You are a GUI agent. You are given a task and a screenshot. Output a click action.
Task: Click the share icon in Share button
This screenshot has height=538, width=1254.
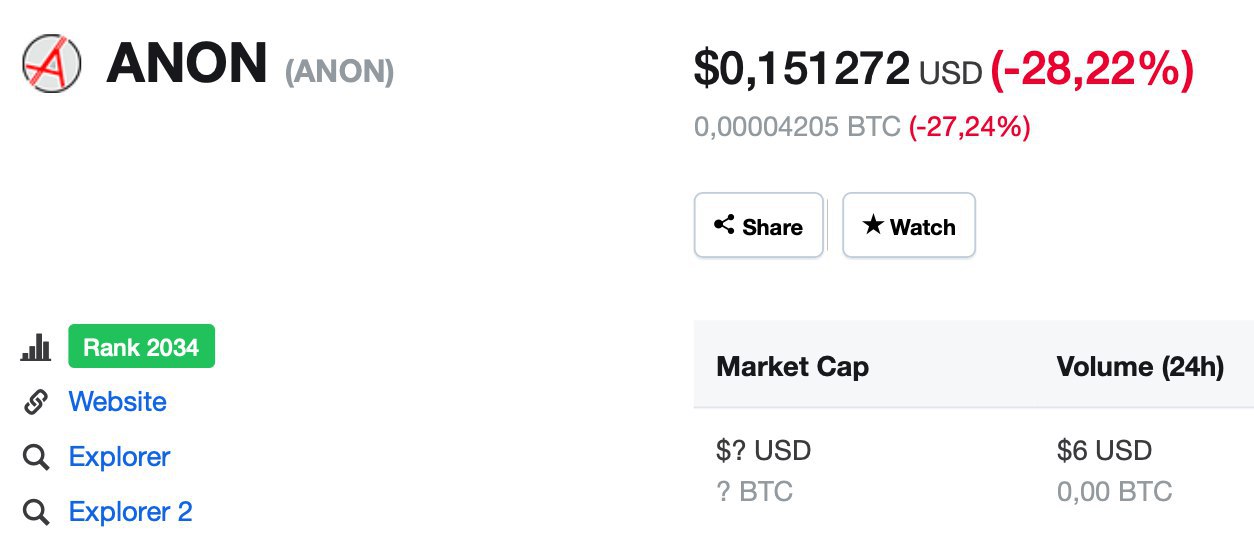[x=724, y=225]
